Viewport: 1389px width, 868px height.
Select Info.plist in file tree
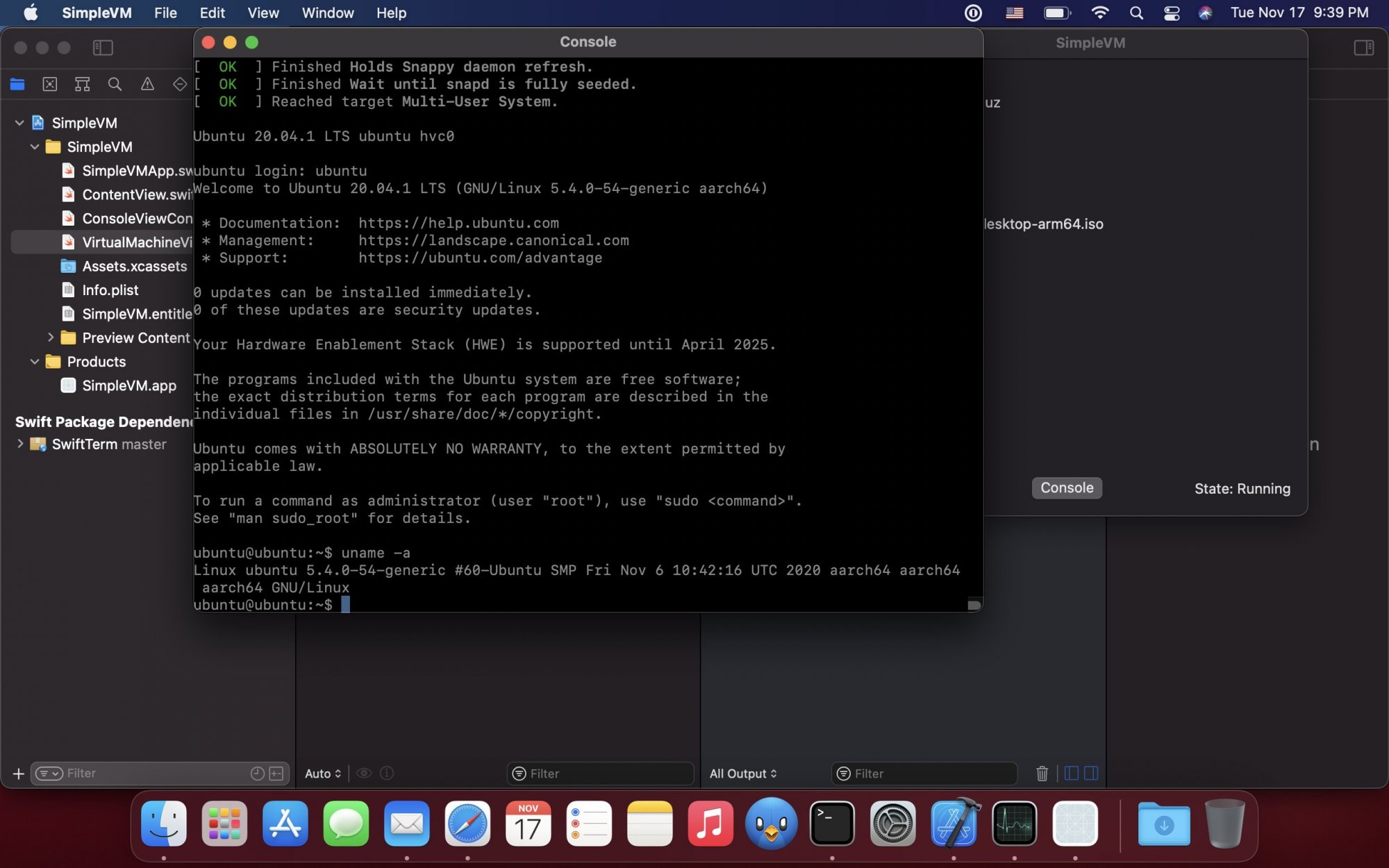tap(110, 290)
